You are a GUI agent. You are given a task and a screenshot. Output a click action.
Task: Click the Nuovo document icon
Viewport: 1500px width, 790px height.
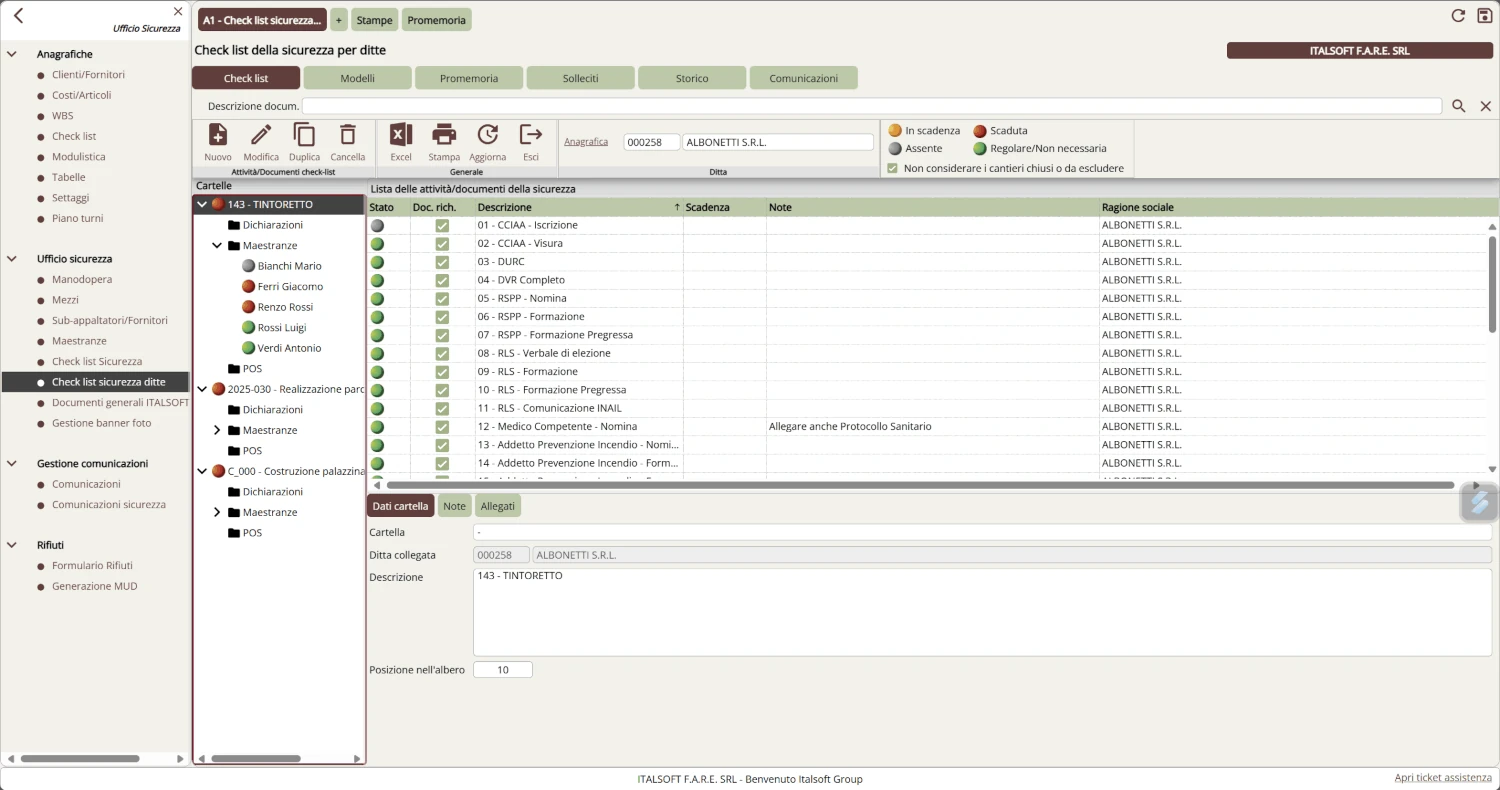pos(217,135)
